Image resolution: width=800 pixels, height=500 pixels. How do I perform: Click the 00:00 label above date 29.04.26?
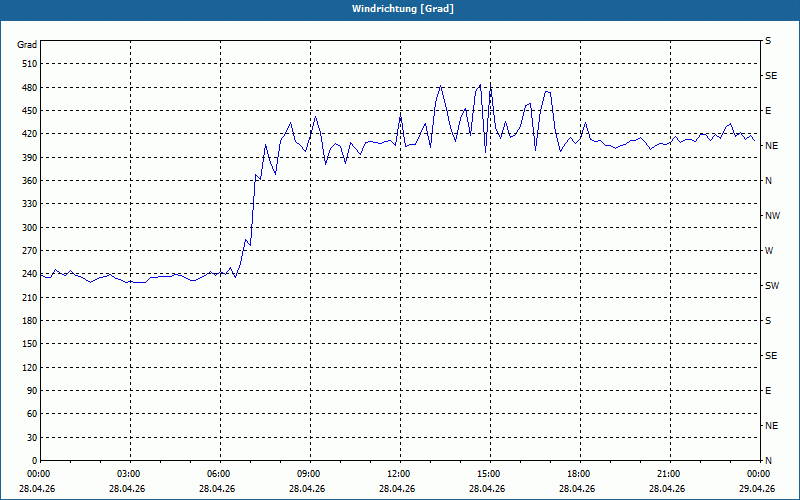758,474
